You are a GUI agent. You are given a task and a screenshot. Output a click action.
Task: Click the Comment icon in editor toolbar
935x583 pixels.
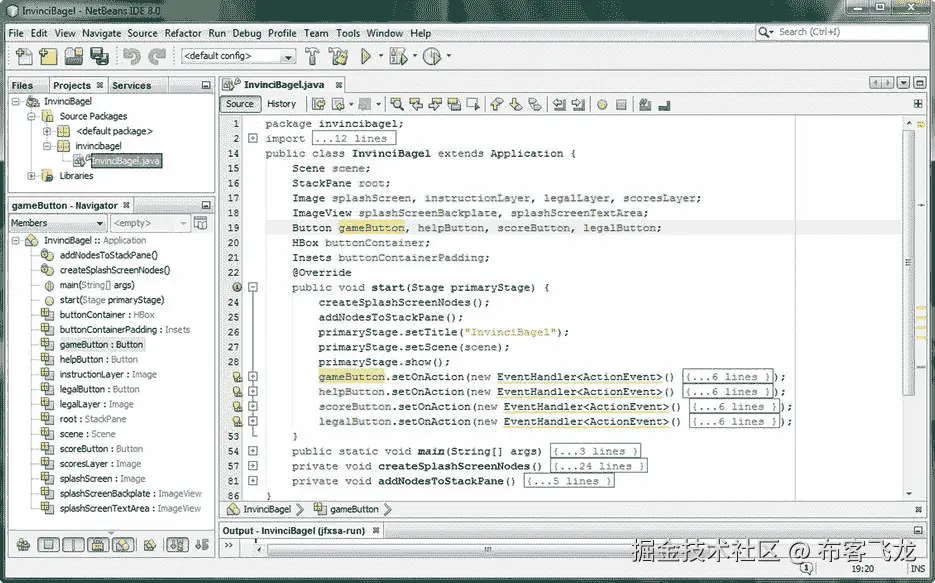pyautogui.click(x=645, y=105)
